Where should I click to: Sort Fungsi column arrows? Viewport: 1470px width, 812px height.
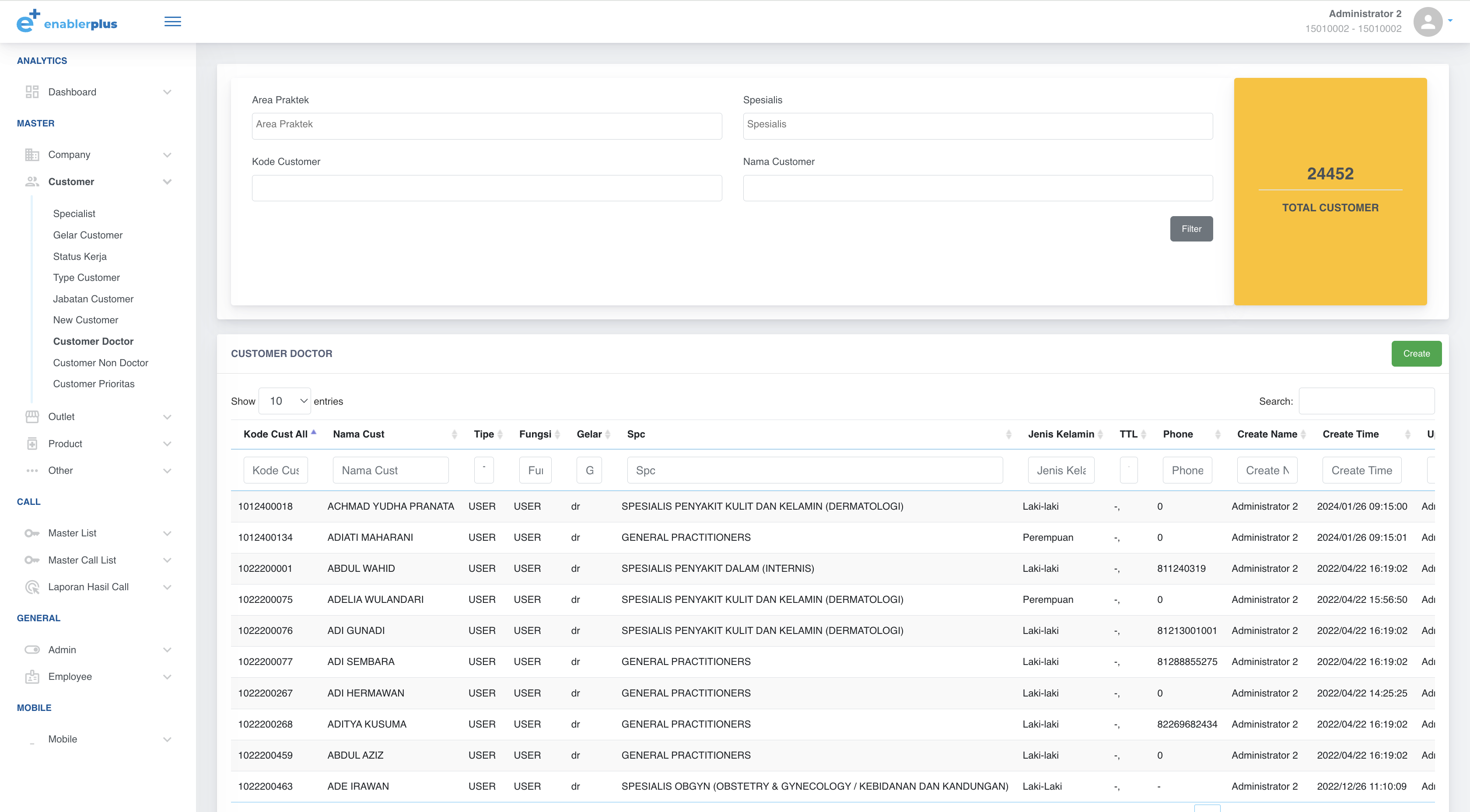(557, 434)
